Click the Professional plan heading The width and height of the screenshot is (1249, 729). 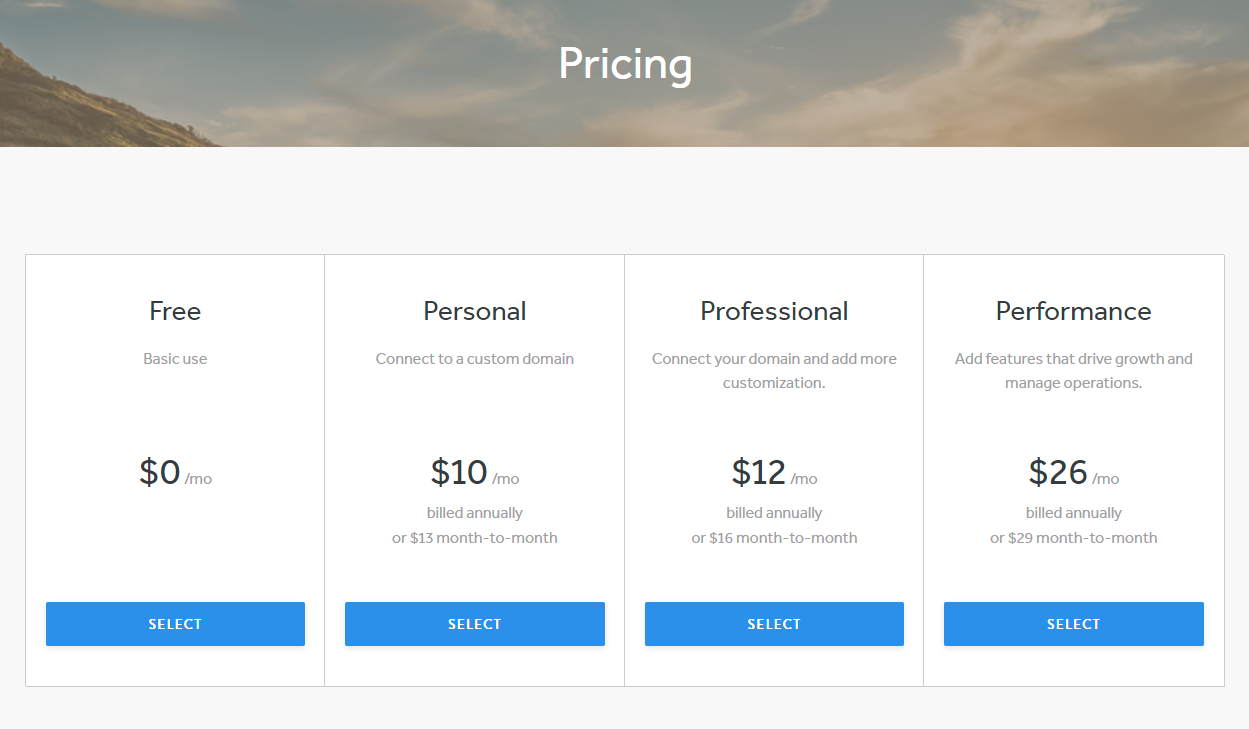pyautogui.click(x=774, y=311)
